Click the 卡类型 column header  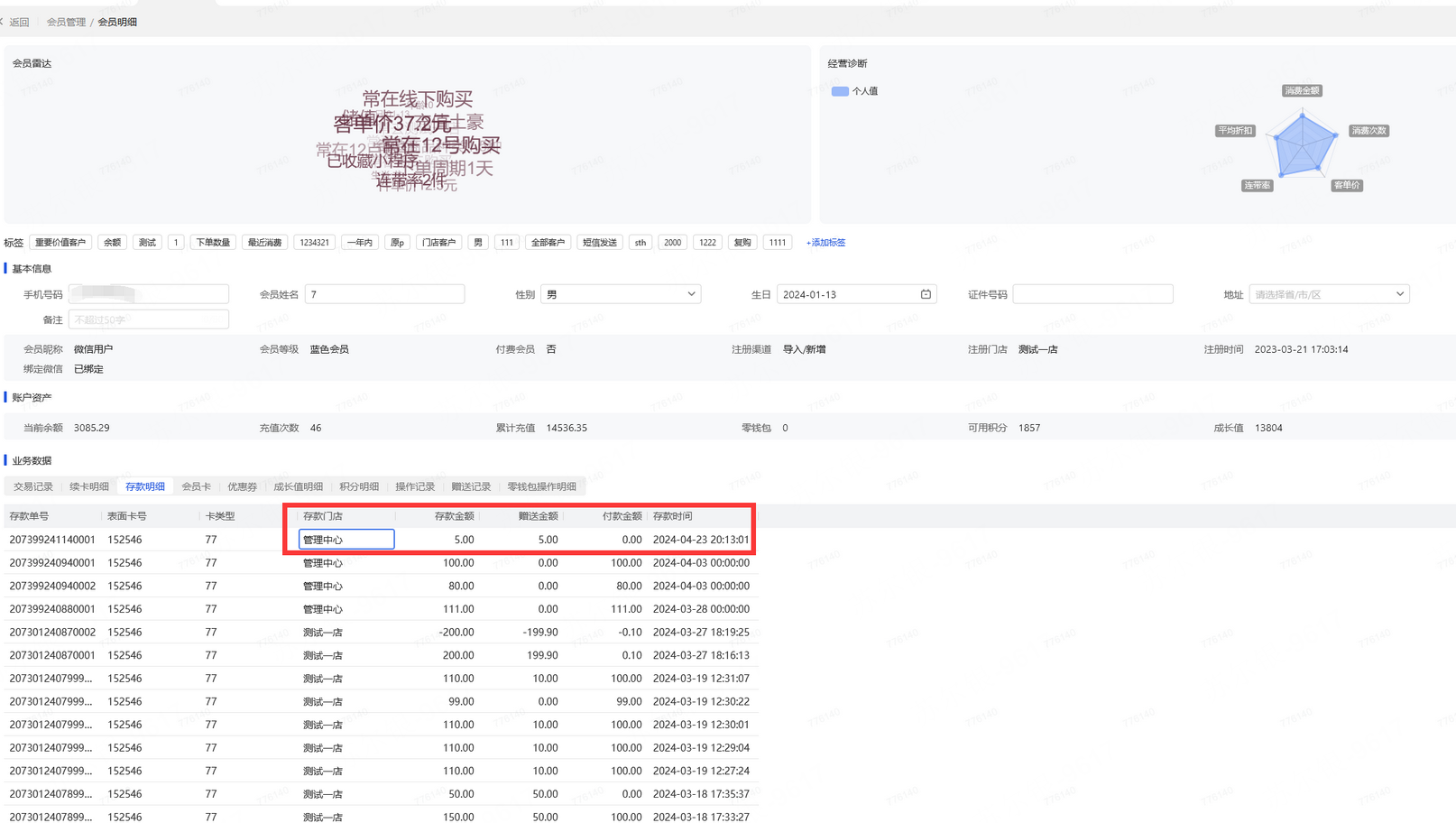pyautogui.click(x=220, y=516)
